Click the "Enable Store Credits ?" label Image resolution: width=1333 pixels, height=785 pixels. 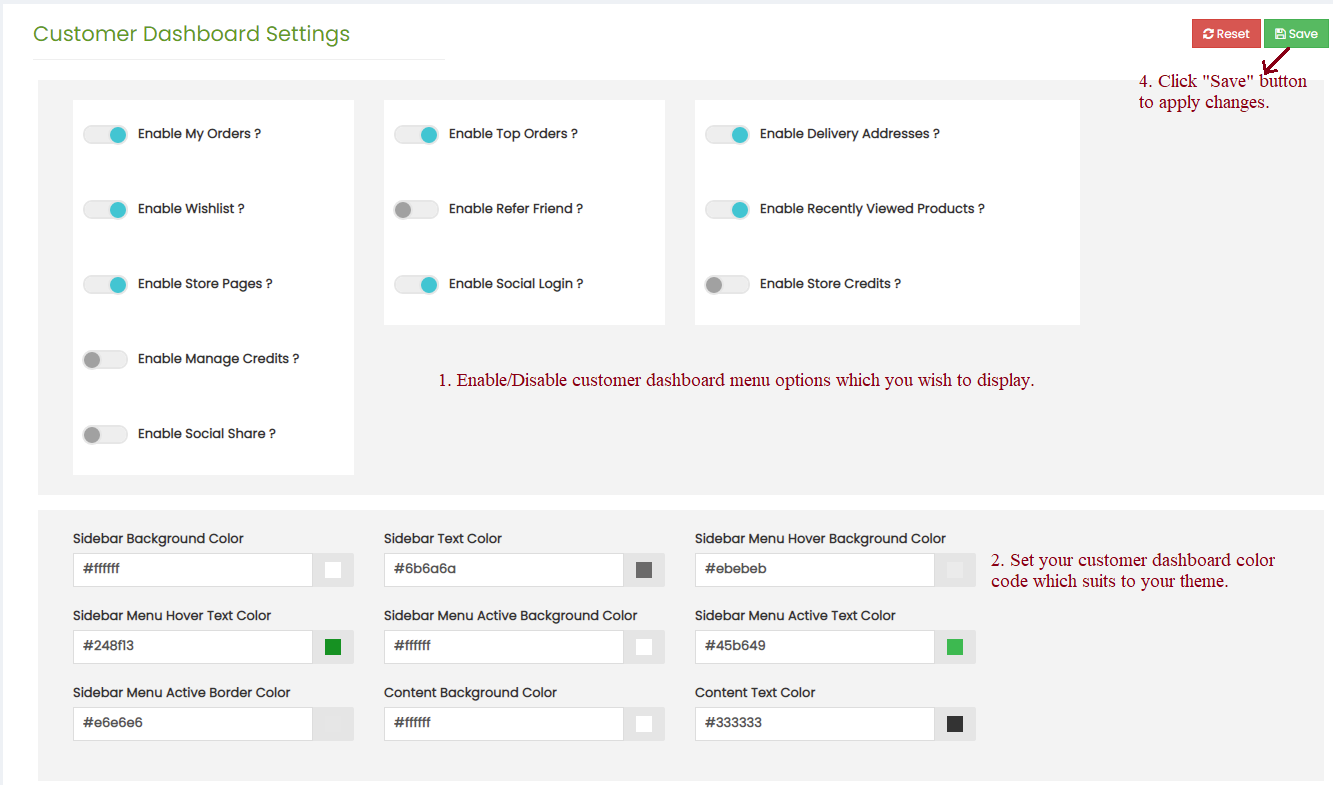pyautogui.click(x=830, y=284)
